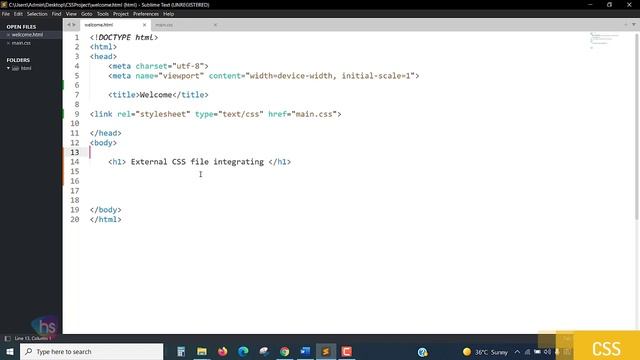Click the link rel stylesheet line
Viewport: 640px width, 360px height.
216,114
